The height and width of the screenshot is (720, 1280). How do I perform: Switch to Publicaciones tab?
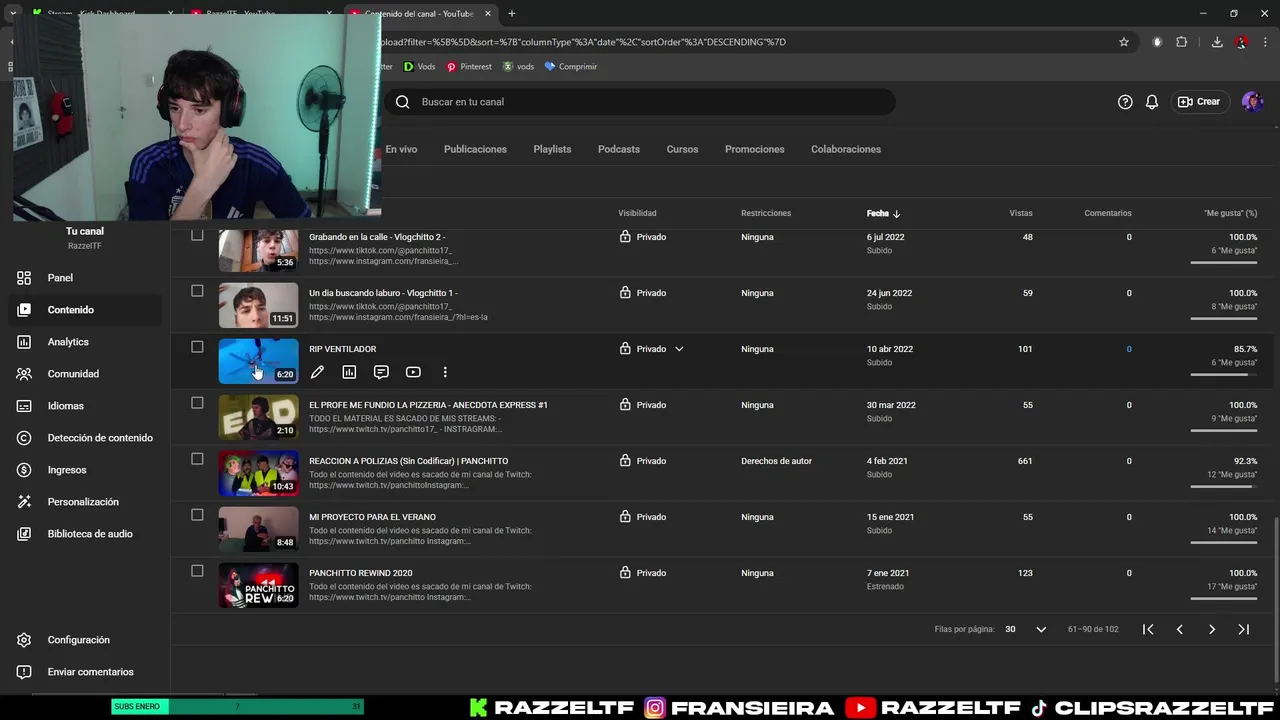pyautogui.click(x=475, y=149)
